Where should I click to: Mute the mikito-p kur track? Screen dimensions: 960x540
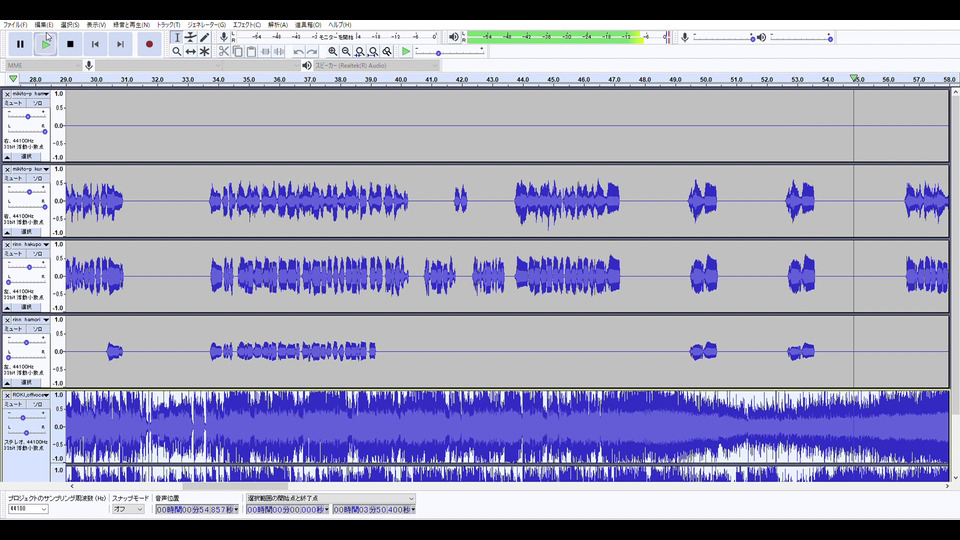[x=13, y=179]
